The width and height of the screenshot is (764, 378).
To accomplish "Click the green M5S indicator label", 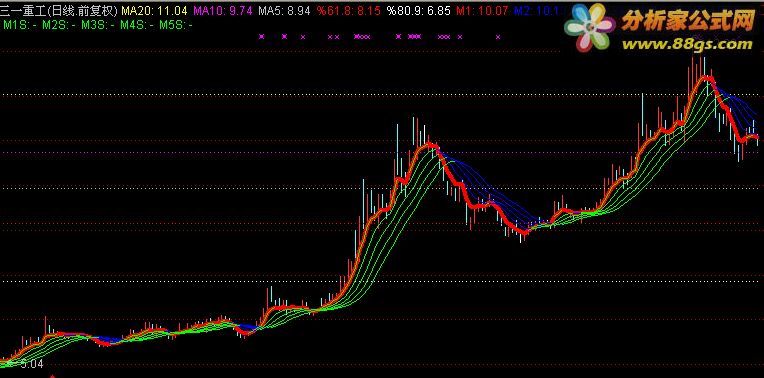I will [x=176, y=25].
